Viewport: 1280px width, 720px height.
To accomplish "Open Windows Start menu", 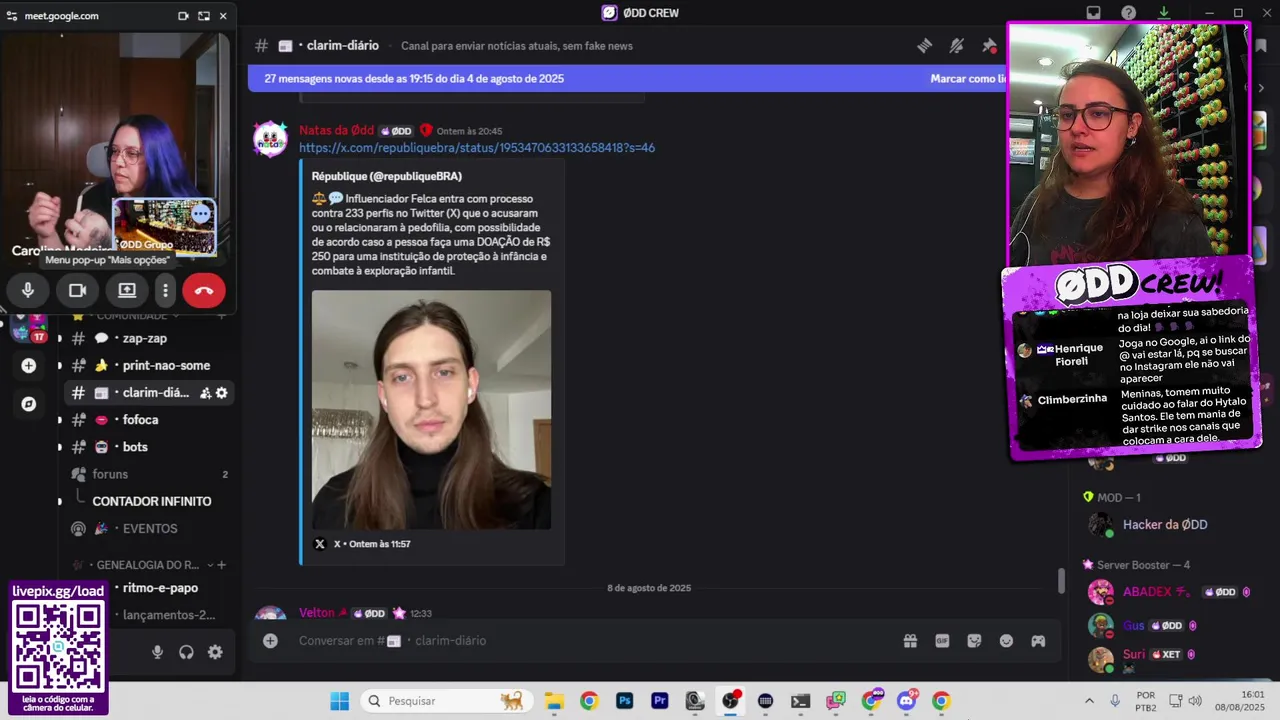I will (x=339, y=701).
